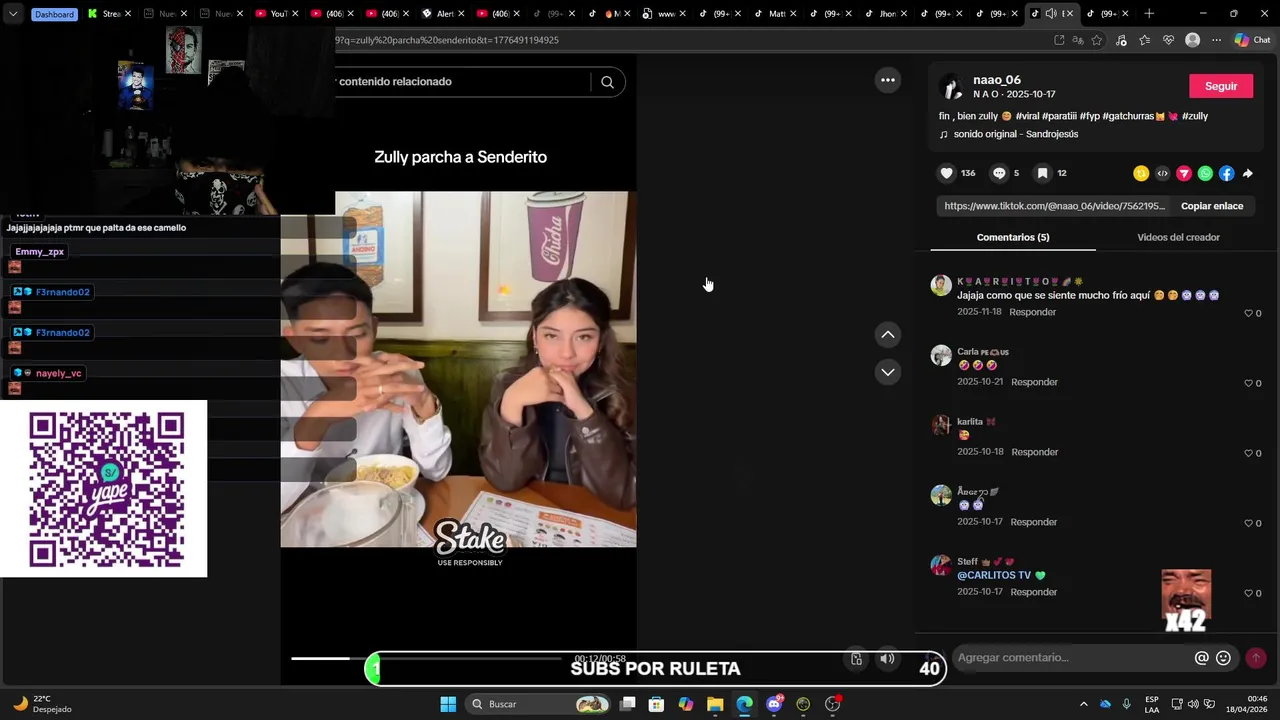Open the @CARLITOS TV mention

994,575
